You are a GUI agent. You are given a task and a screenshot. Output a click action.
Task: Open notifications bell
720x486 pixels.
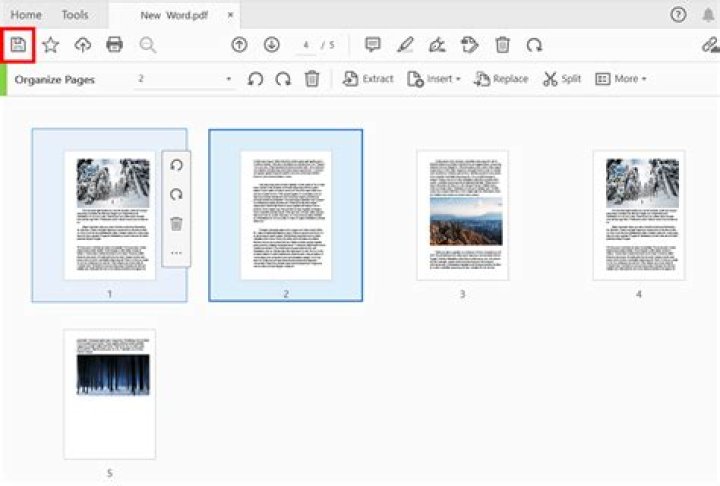coord(709,15)
